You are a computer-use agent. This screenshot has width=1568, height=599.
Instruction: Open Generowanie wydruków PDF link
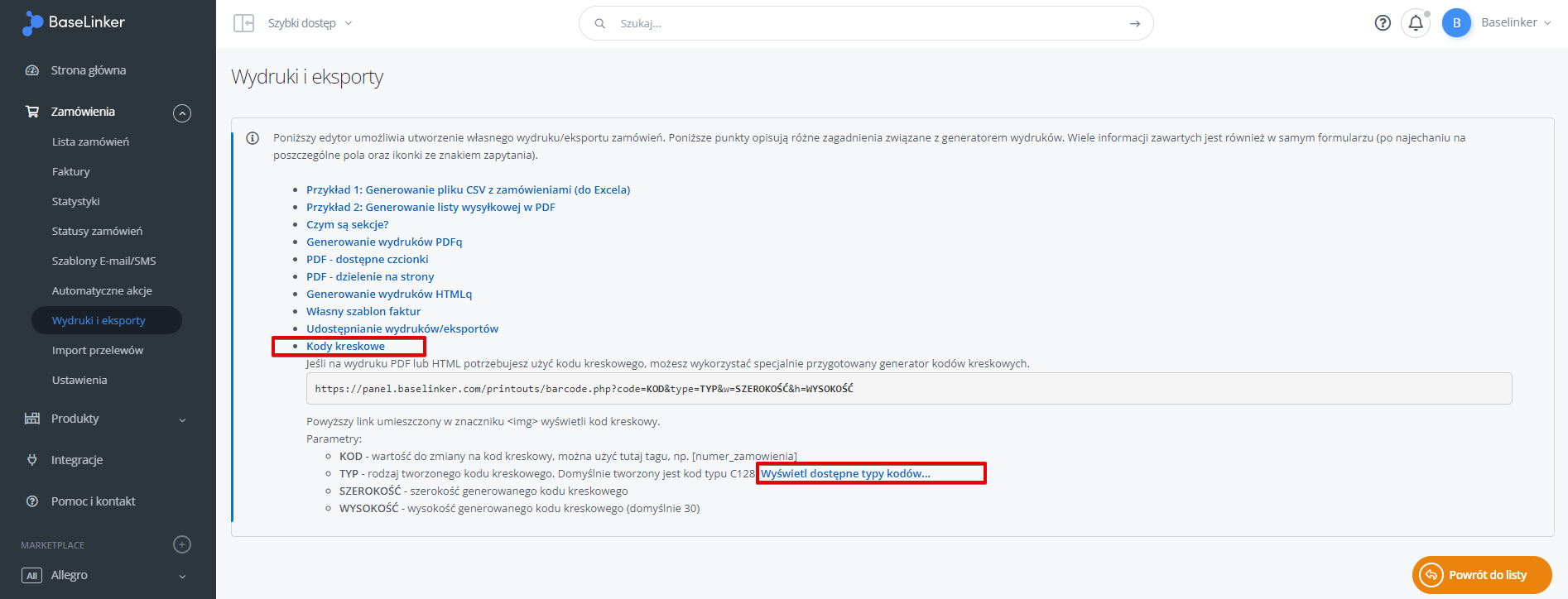tap(384, 242)
